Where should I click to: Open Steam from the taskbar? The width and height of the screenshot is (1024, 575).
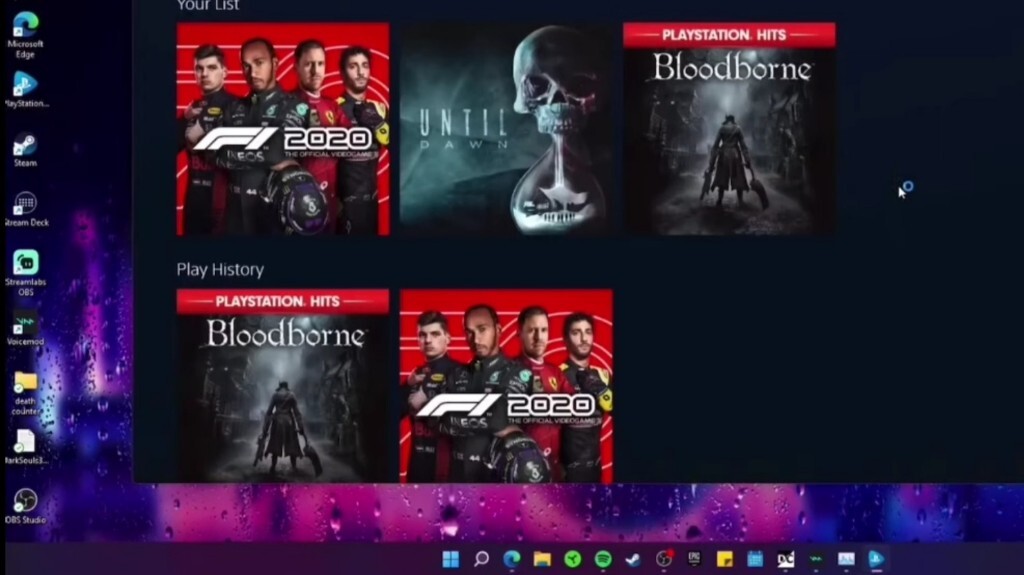click(x=633, y=559)
